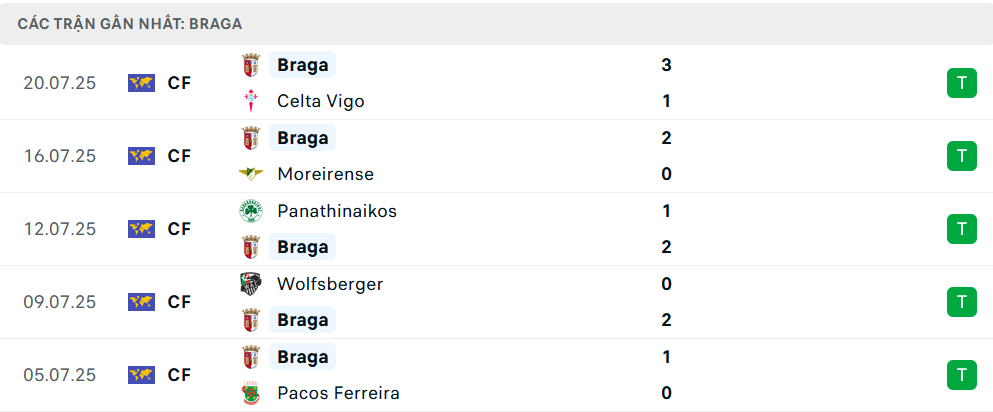Click the Celta Vigo team crest
The image size is (993, 412).
tap(251, 101)
